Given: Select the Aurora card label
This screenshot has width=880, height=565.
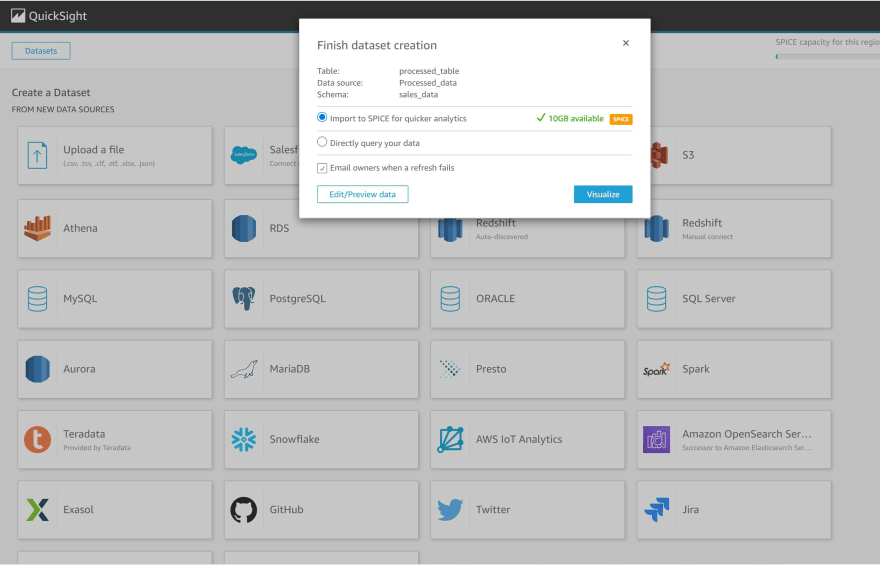Looking at the screenshot, I should pyautogui.click(x=79, y=369).
